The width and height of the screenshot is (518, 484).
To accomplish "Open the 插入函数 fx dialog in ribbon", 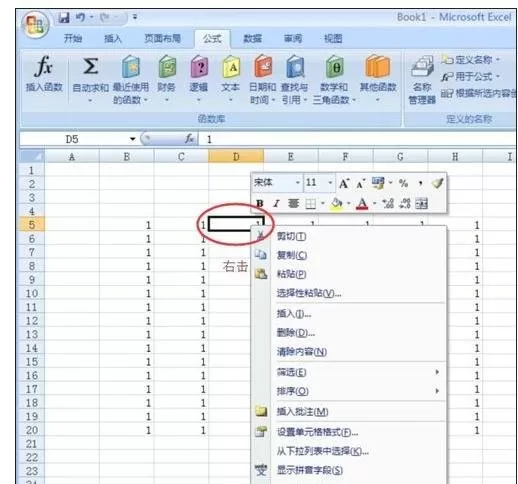I will click(x=44, y=74).
